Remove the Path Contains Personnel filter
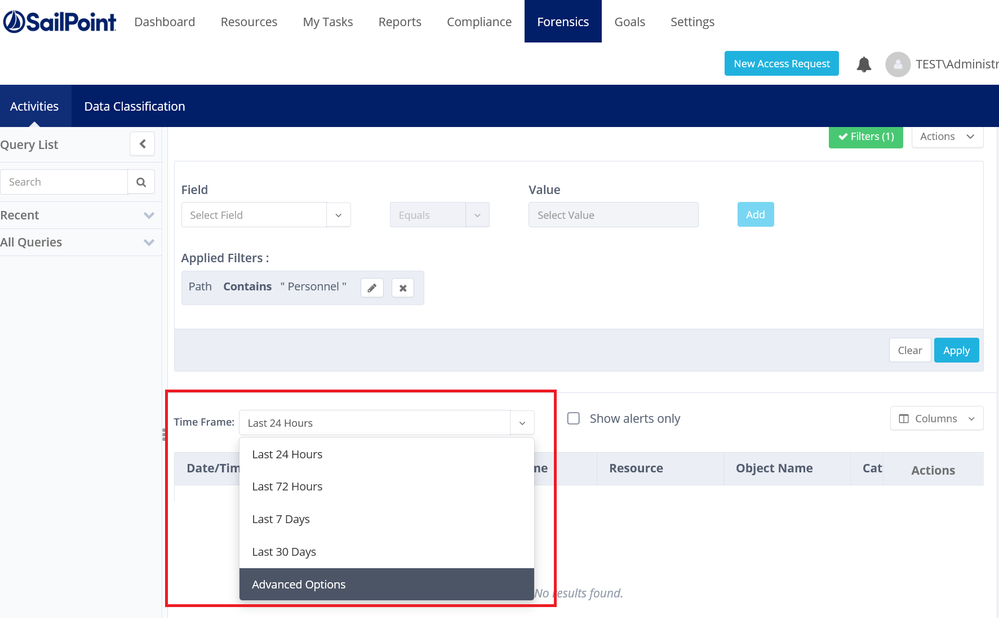The image size is (999, 618). (403, 288)
